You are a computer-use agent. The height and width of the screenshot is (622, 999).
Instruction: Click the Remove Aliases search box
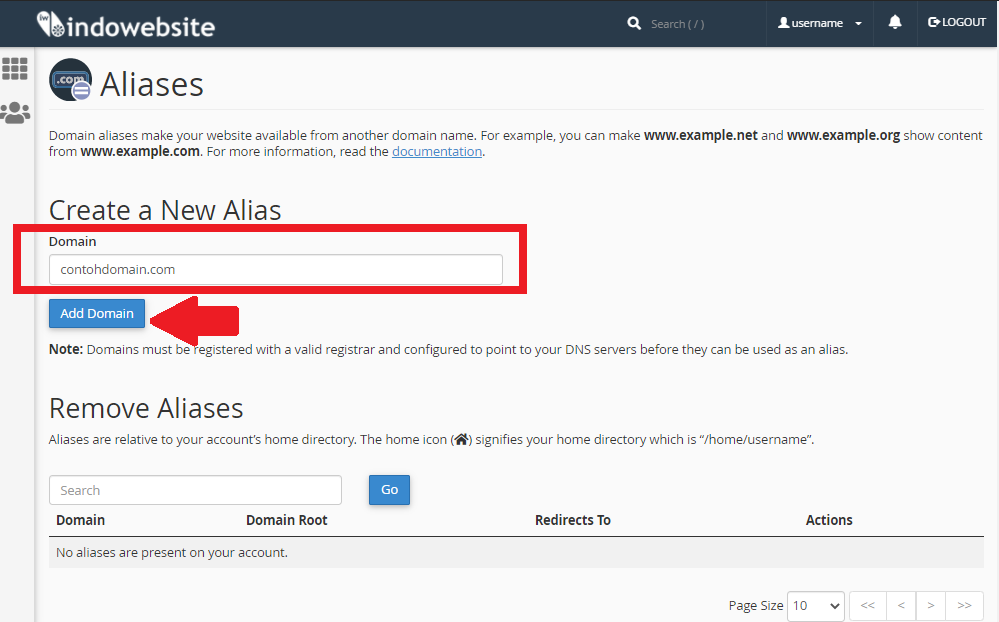point(195,490)
